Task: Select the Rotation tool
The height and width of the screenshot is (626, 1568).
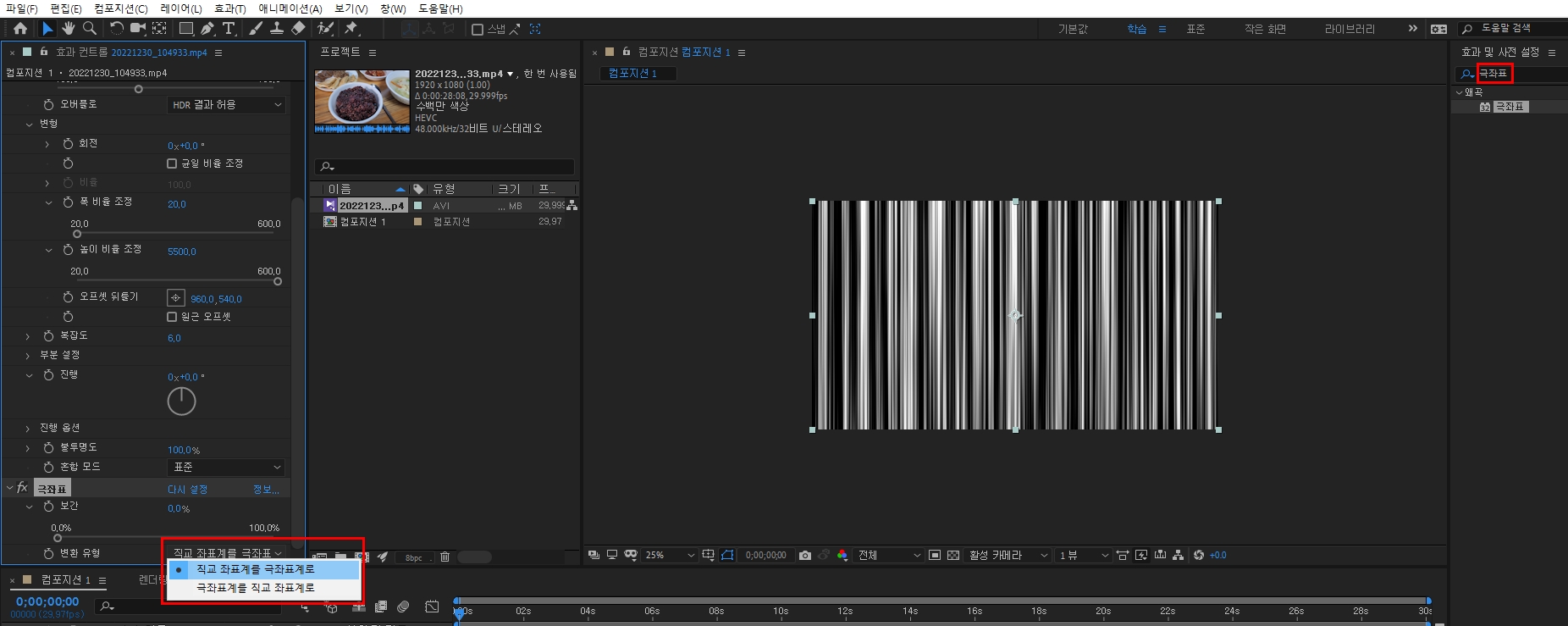Action: click(117, 29)
